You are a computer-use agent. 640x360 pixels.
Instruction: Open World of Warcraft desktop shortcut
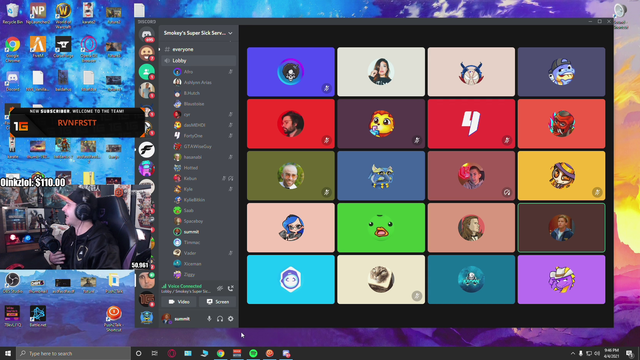[63, 16]
